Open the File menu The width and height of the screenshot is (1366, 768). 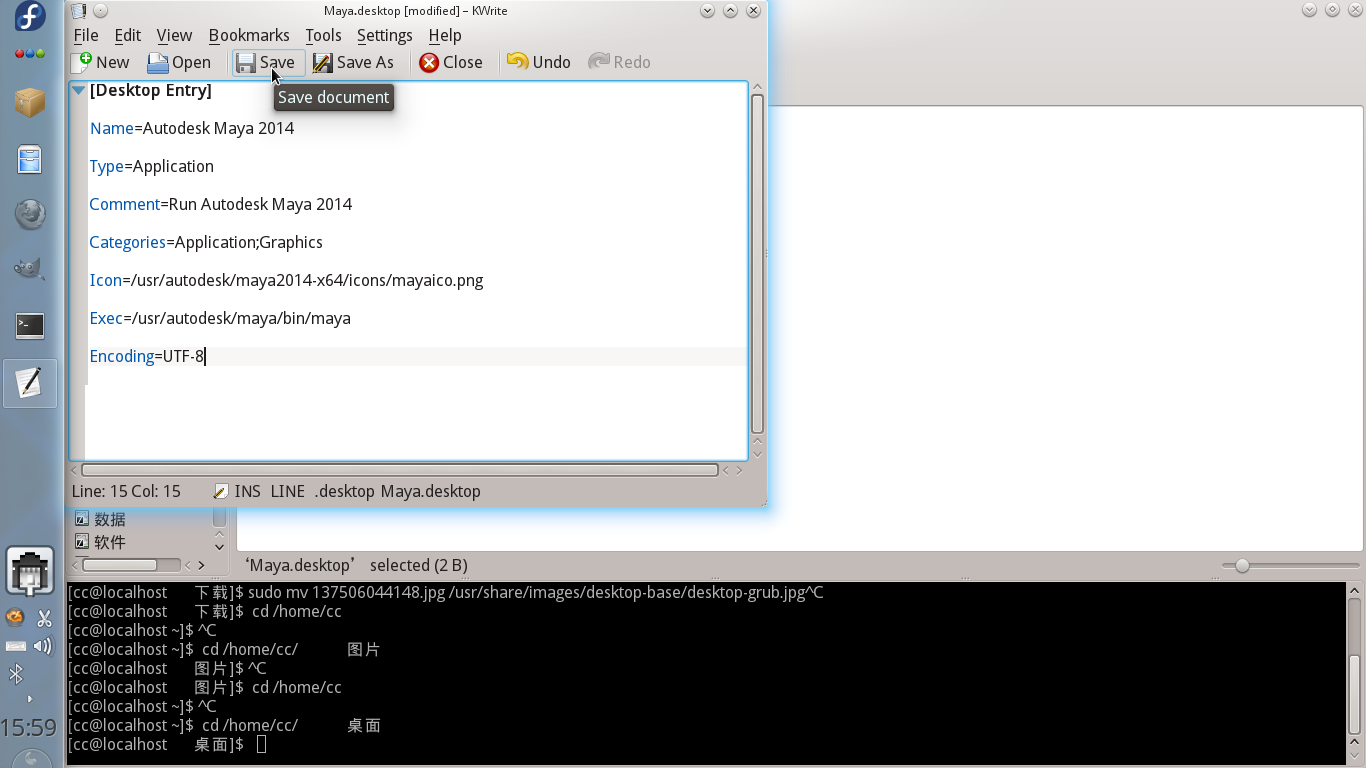(86, 35)
